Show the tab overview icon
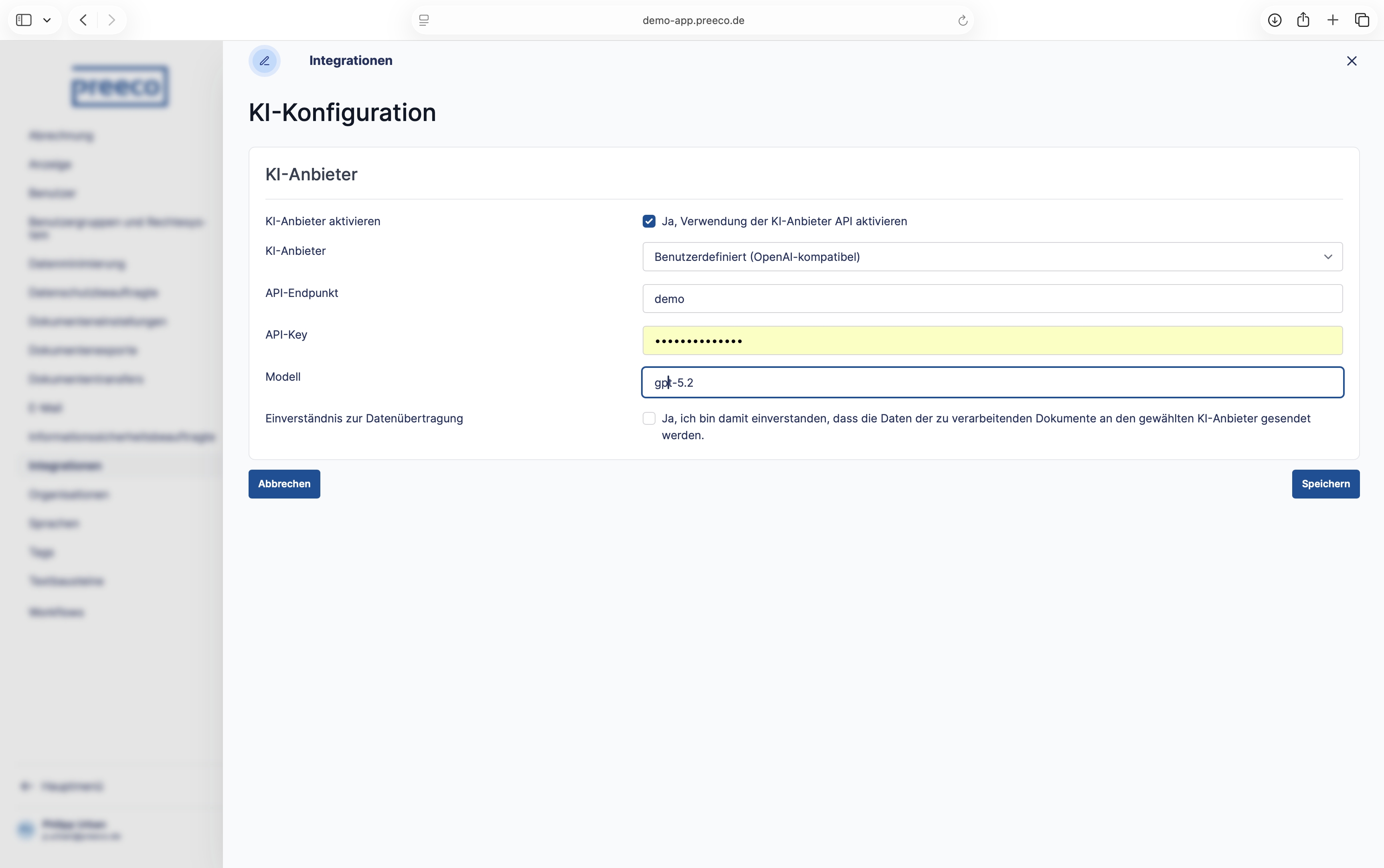 (1362, 20)
